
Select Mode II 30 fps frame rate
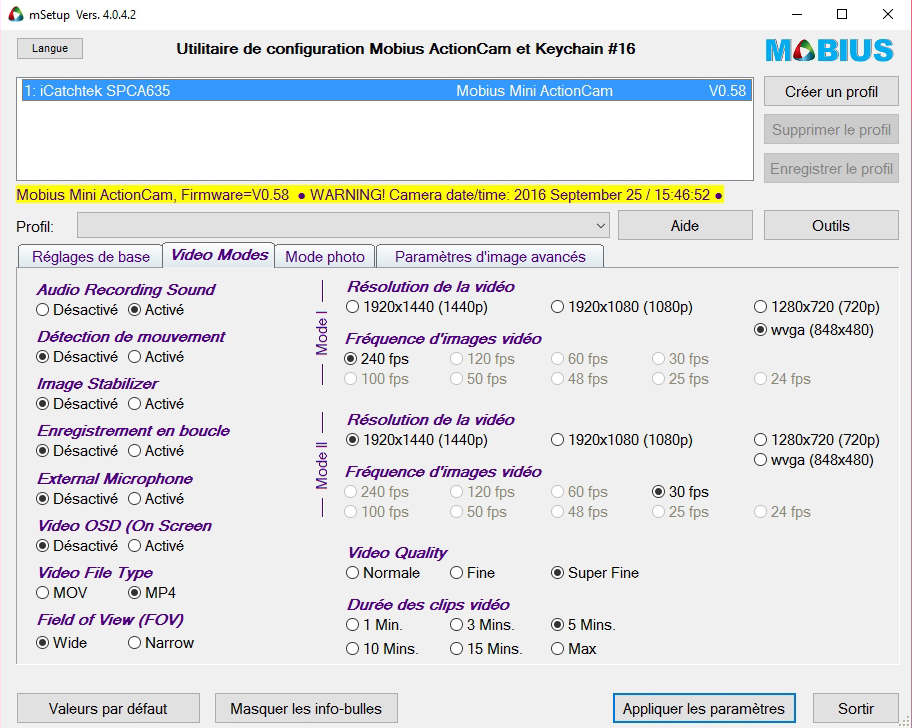pyautogui.click(x=681, y=491)
